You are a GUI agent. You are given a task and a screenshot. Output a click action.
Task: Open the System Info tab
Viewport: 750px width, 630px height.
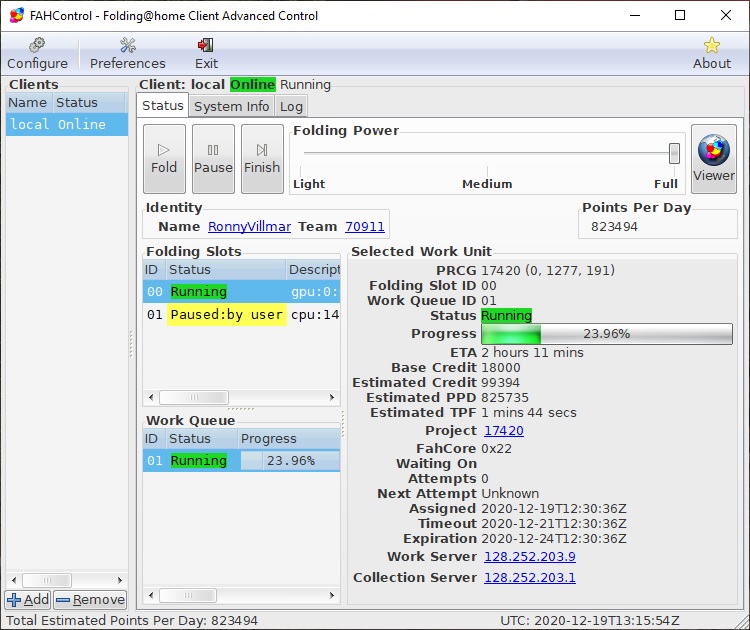pyautogui.click(x=232, y=106)
